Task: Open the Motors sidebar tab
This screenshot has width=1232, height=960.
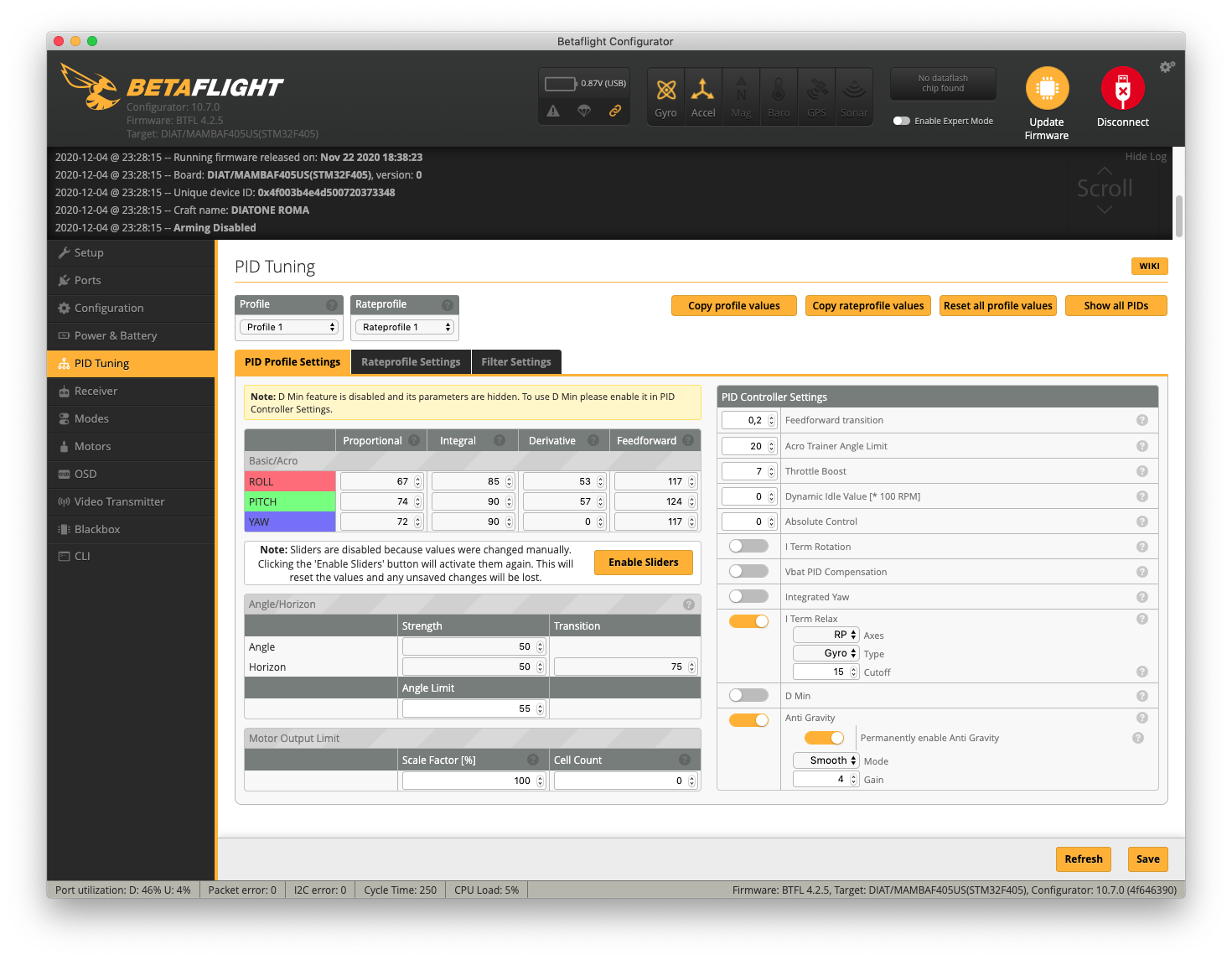Action: coord(131,446)
